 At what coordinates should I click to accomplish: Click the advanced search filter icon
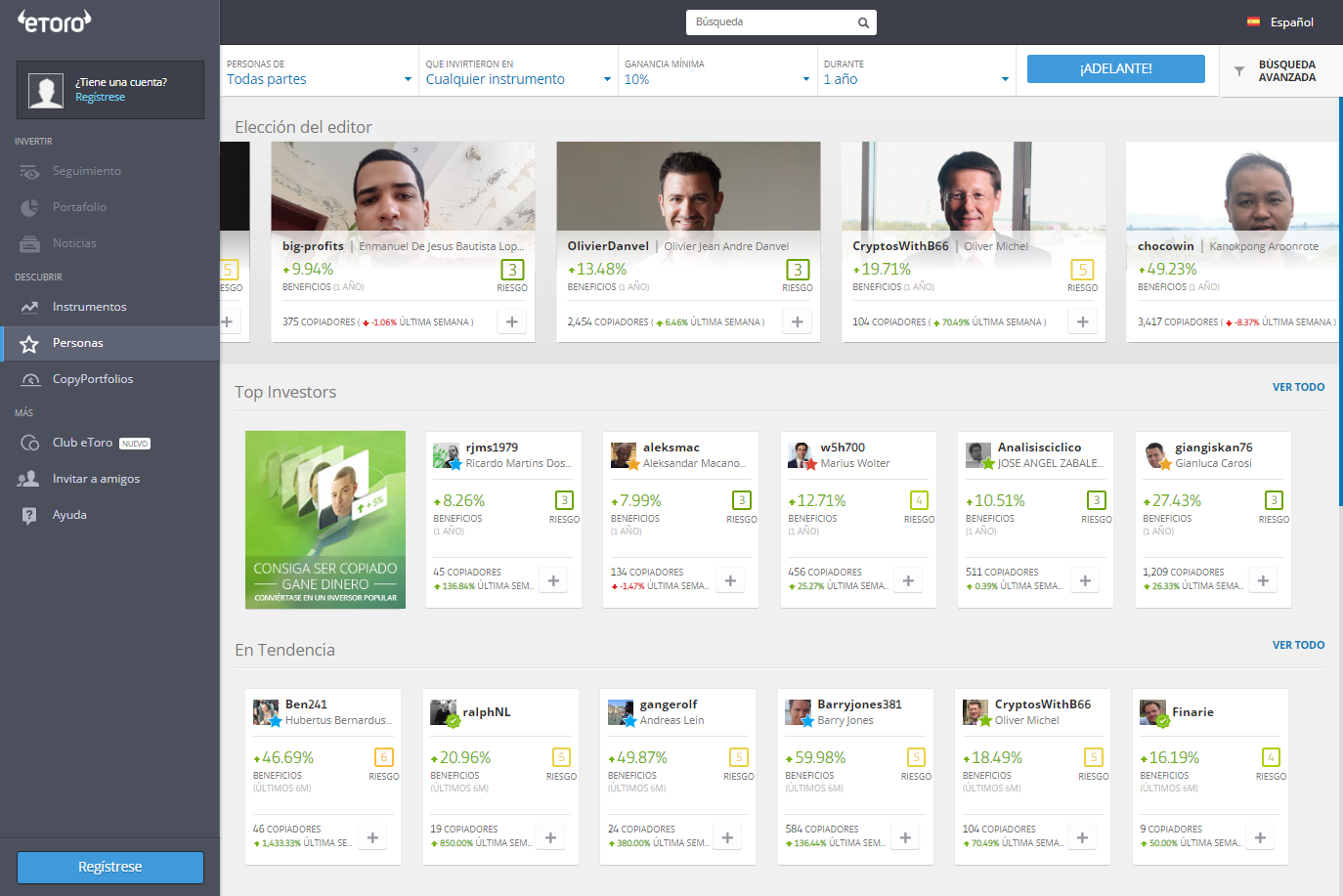pos(1239,71)
